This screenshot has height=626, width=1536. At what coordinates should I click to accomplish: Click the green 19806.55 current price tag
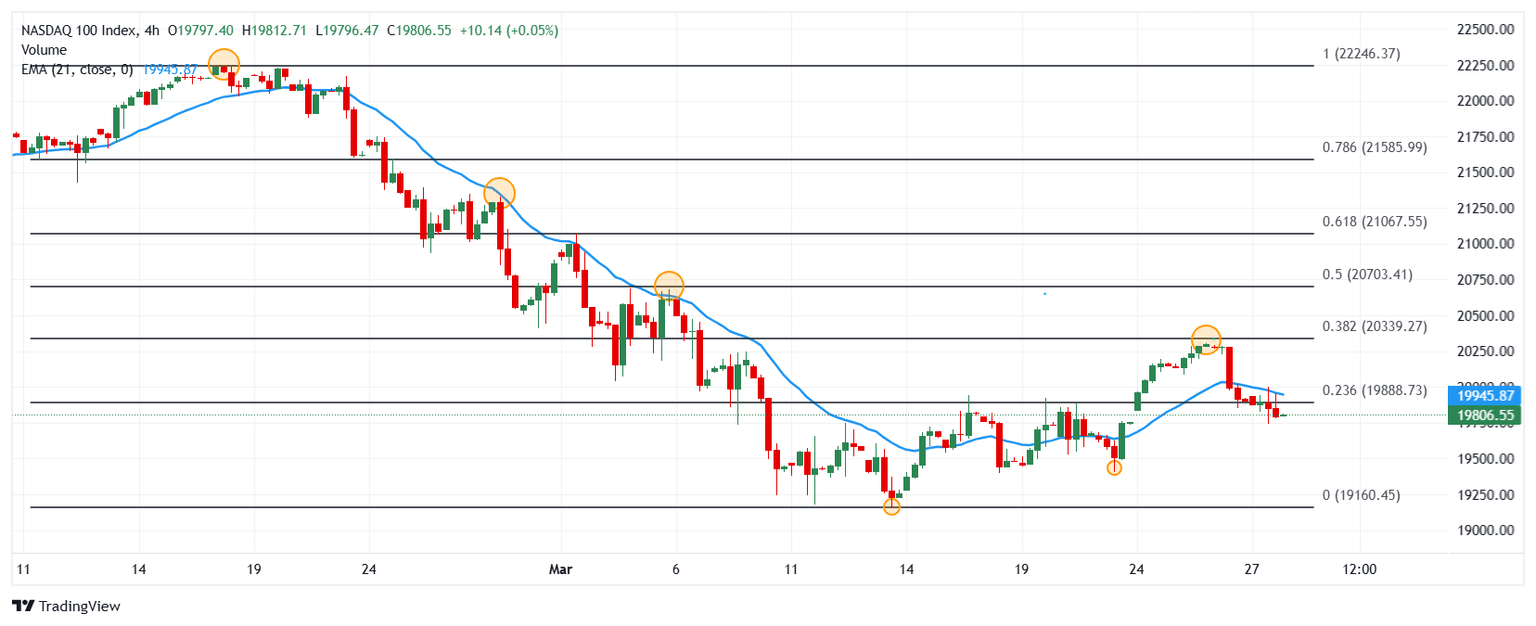point(1476,415)
